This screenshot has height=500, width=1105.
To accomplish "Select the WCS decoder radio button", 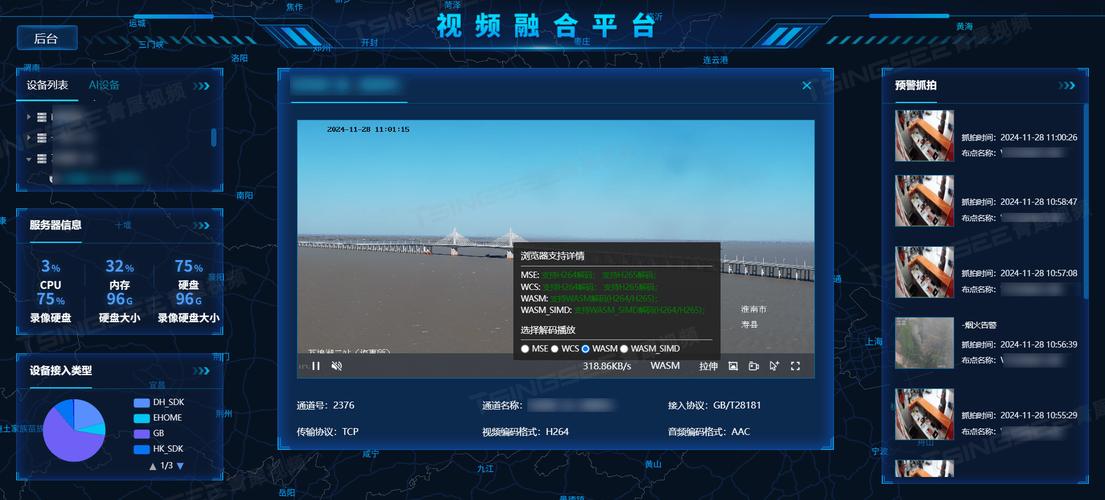I will tap(555, 349).
